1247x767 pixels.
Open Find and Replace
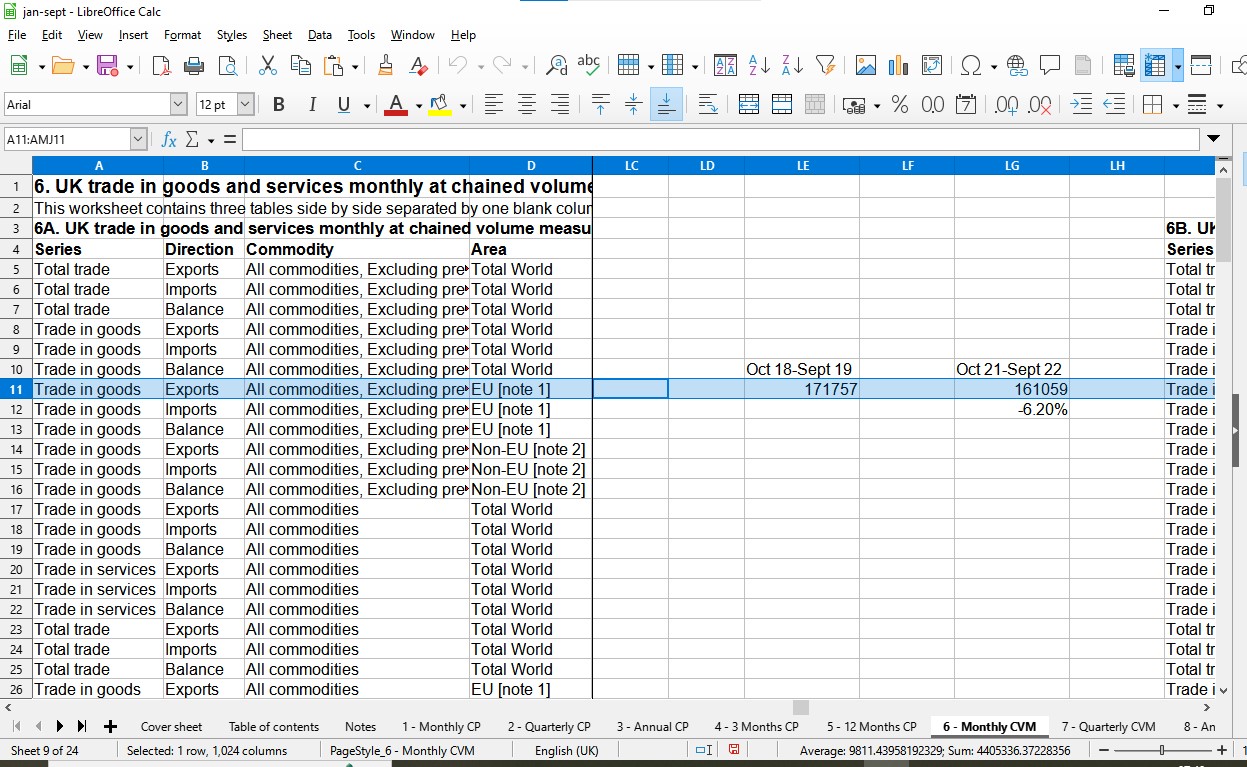coord(556,66)
